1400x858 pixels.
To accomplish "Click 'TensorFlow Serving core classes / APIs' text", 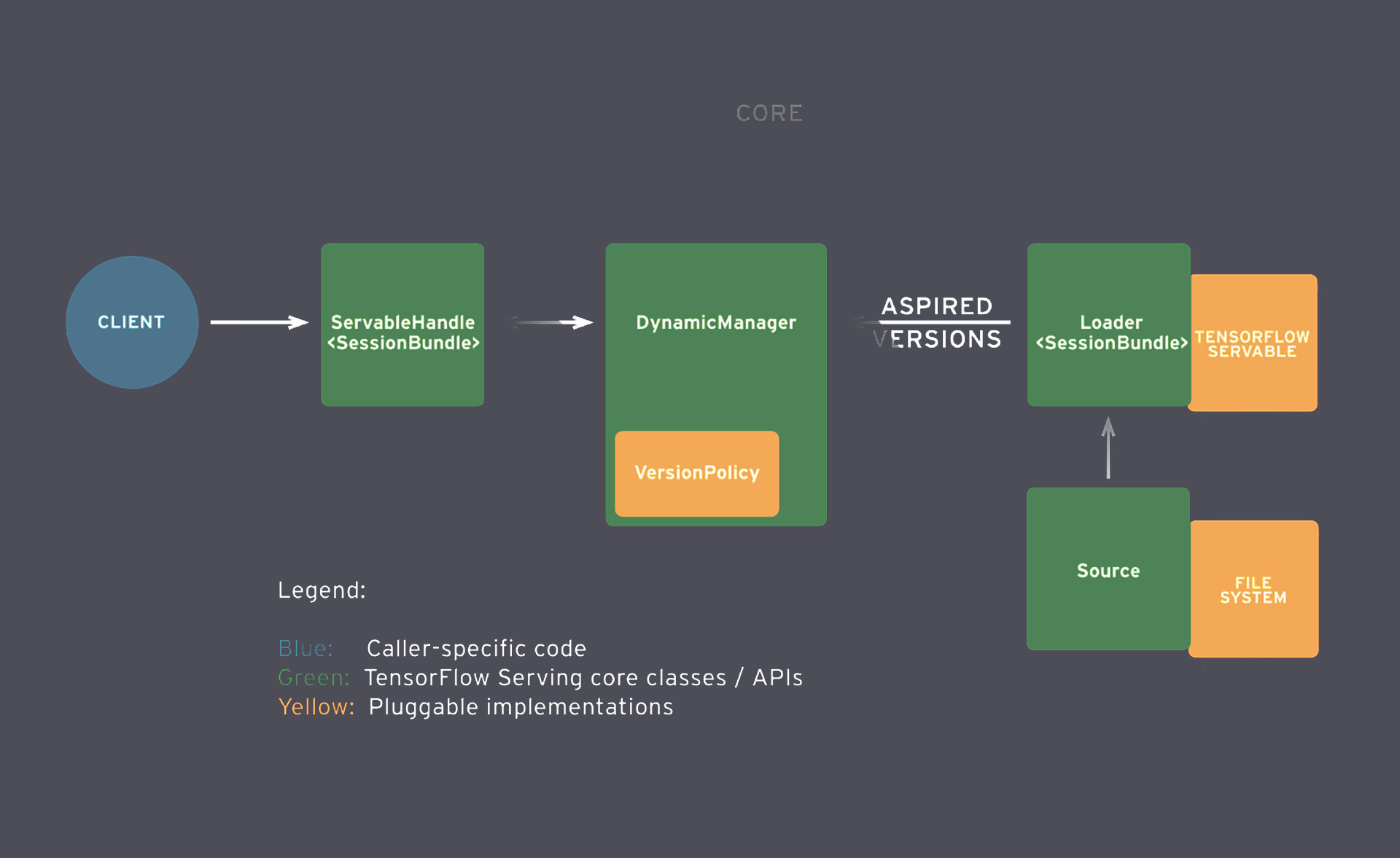I will [x=583, y=677].
